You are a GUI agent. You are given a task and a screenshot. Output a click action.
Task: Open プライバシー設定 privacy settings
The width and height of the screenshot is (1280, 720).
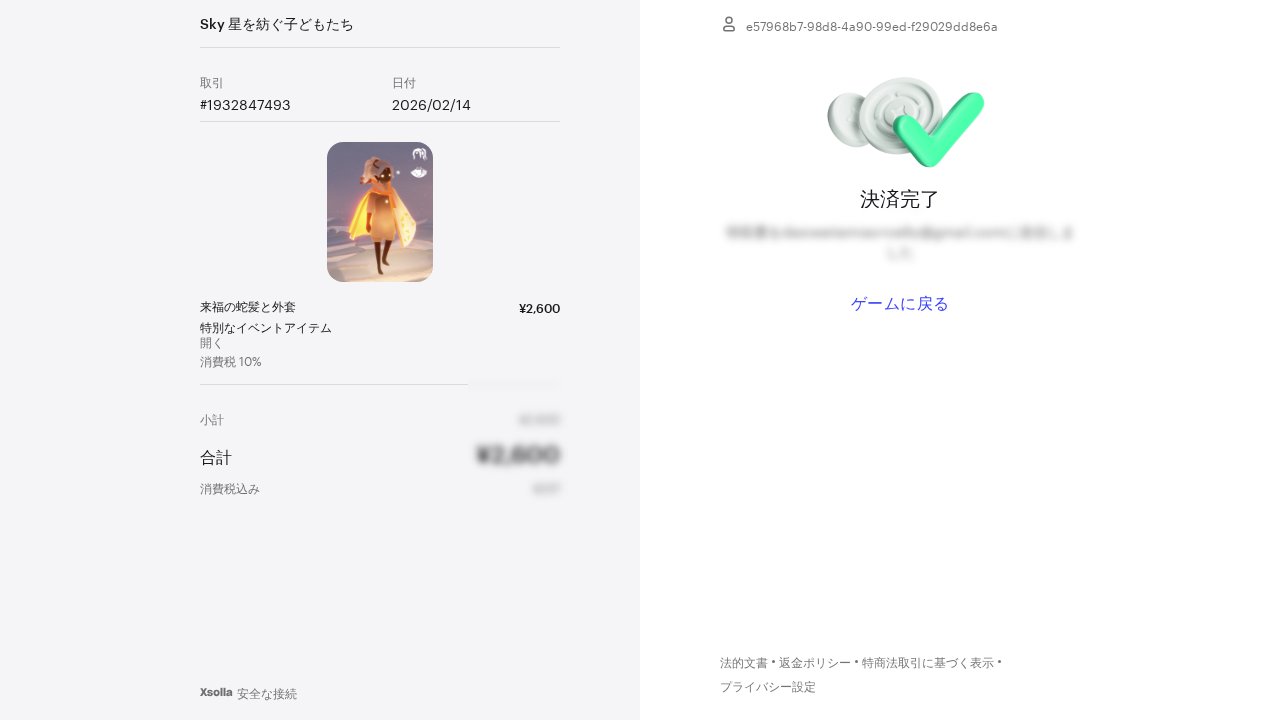coord(768,687)
